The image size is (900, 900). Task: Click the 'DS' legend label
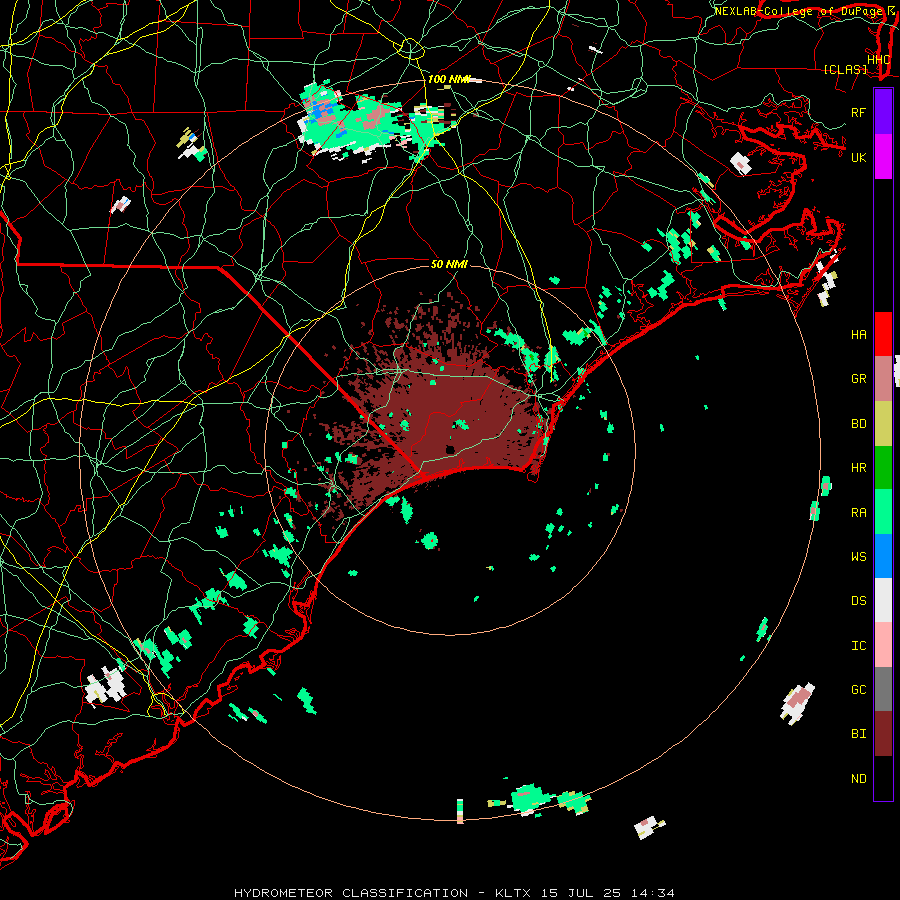pyautogui.click(x=858, y=601)
